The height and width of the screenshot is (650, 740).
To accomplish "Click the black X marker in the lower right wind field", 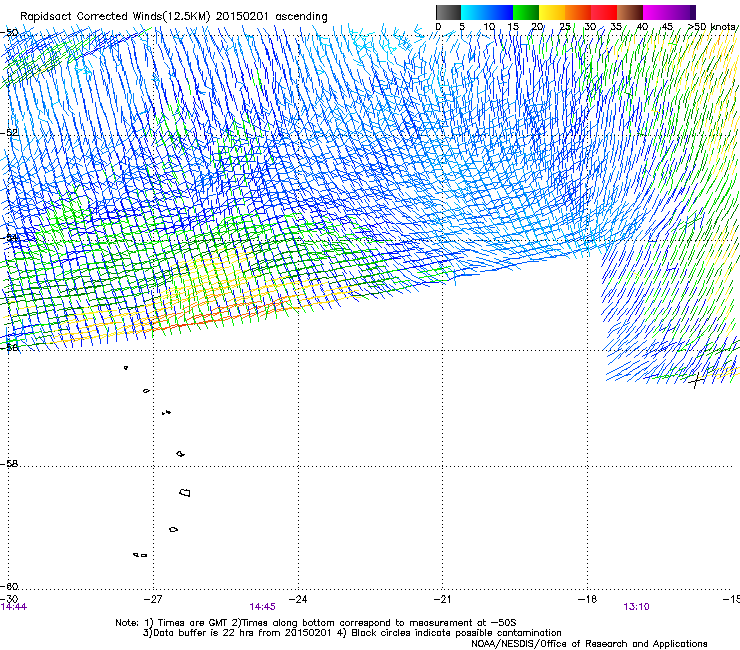I will pyautogui.click(x=697, y=380).
